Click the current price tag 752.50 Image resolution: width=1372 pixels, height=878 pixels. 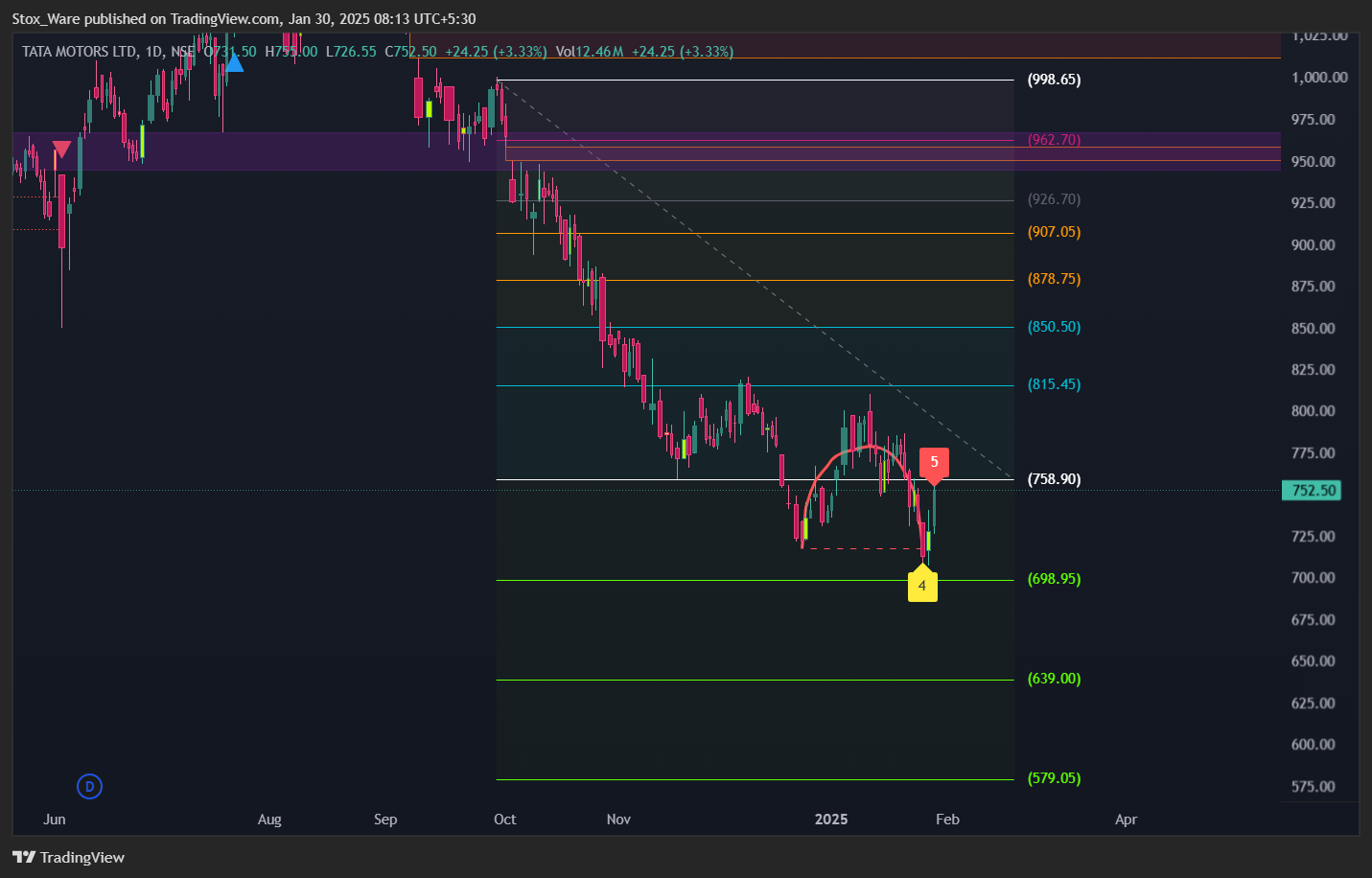point(1313,491)
